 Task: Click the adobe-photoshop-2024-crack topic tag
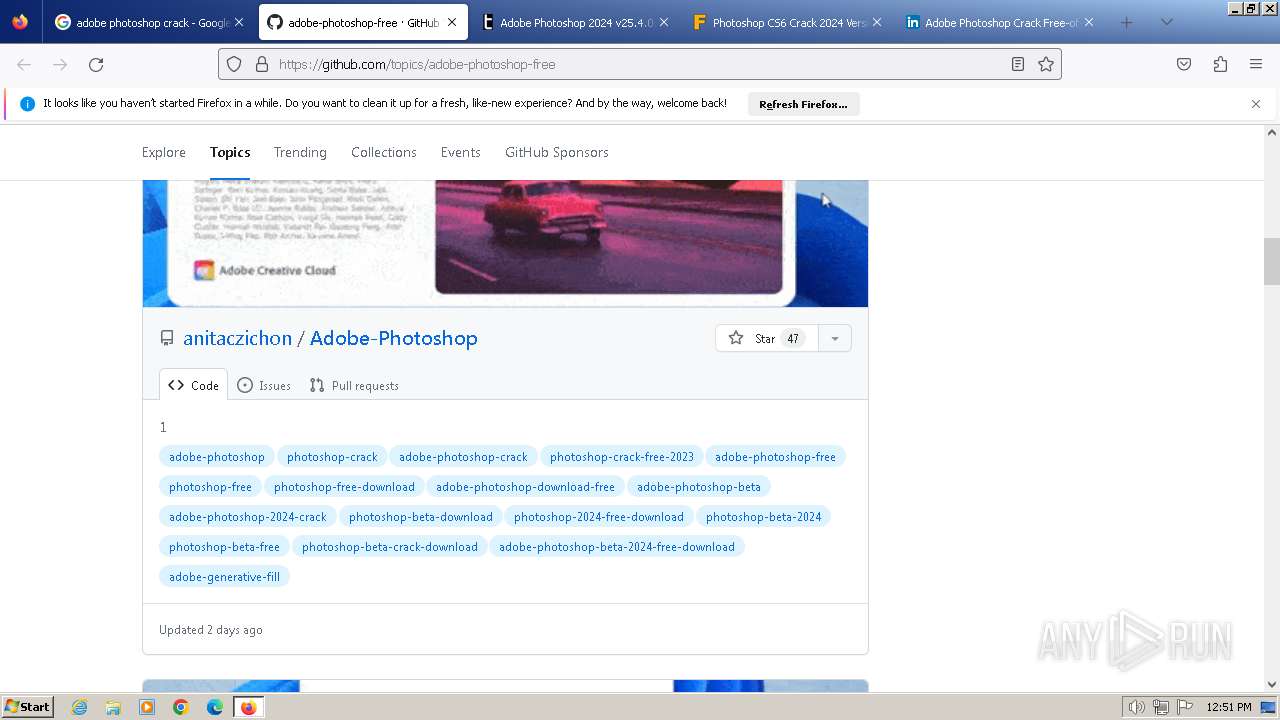click(x=248, y=517)
